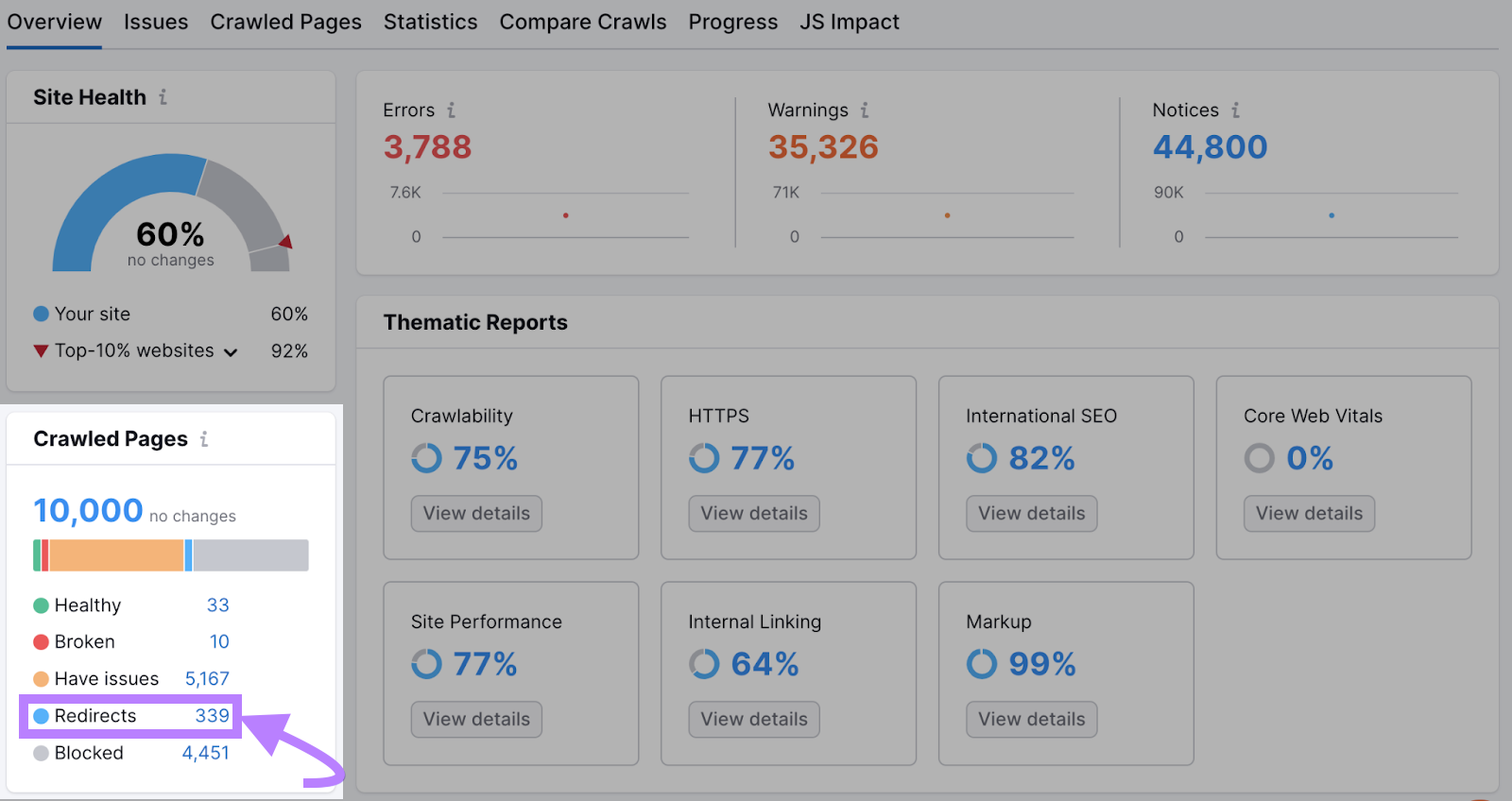Click the Have issues count 5,167
The image size is (1512, 801).
207,678
